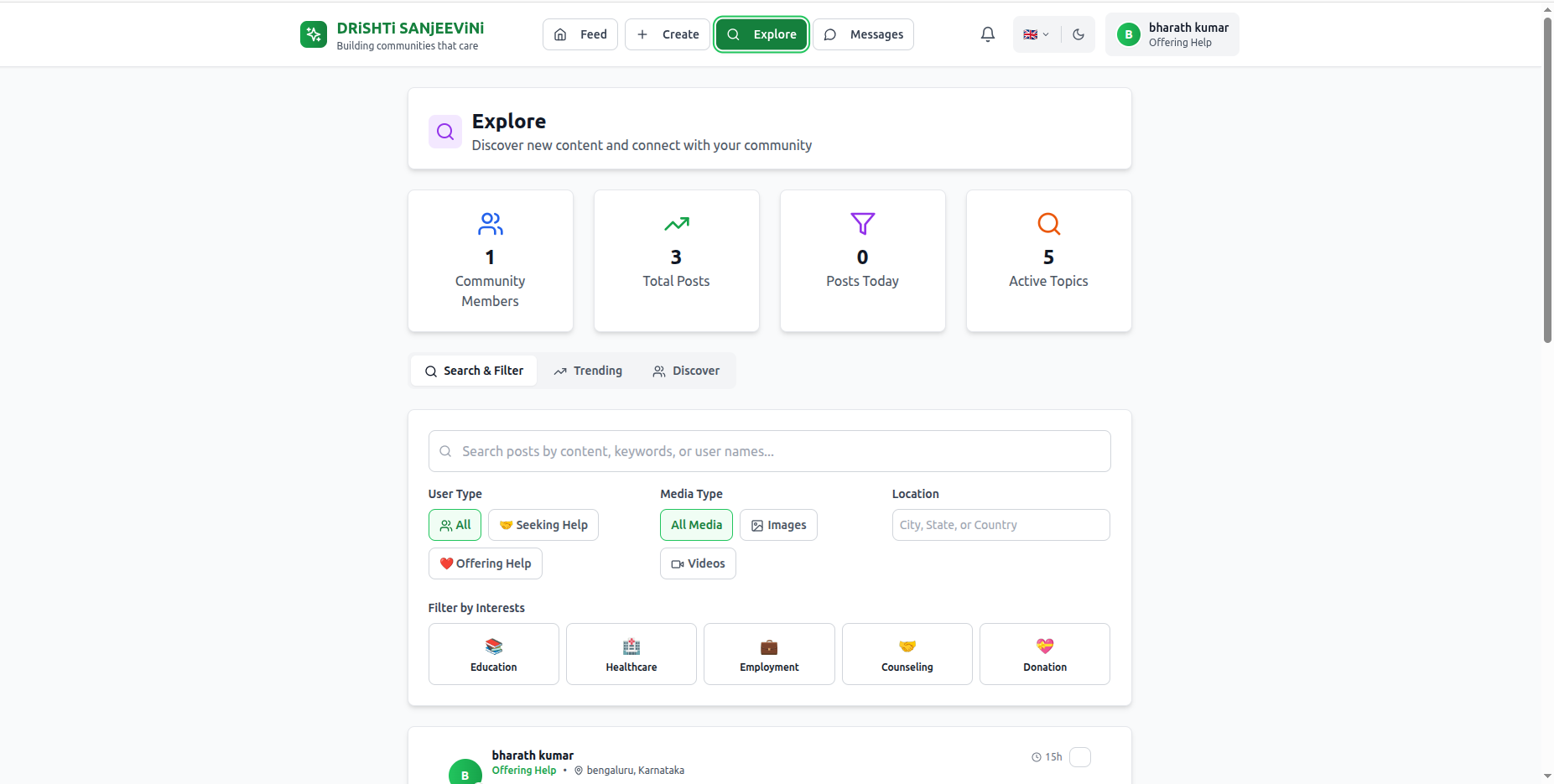The height and width of the screenshot is (784, 1554).
Task: Click the page vertical scrollbar
Action: click(1547, 180)
